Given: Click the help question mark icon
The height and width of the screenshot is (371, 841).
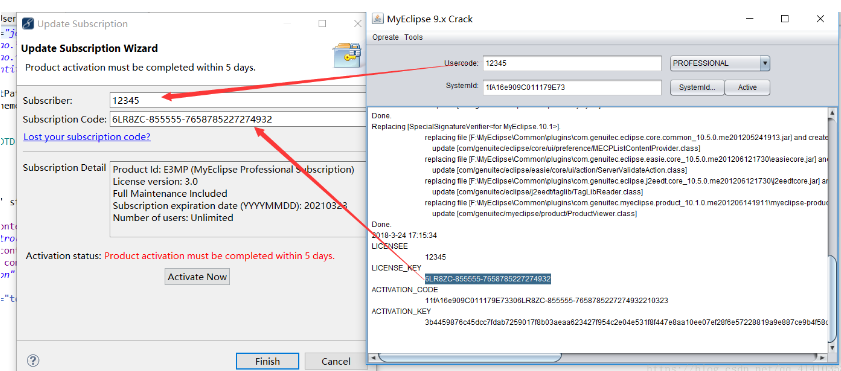Looking at the screenshot, I should 33,361.
